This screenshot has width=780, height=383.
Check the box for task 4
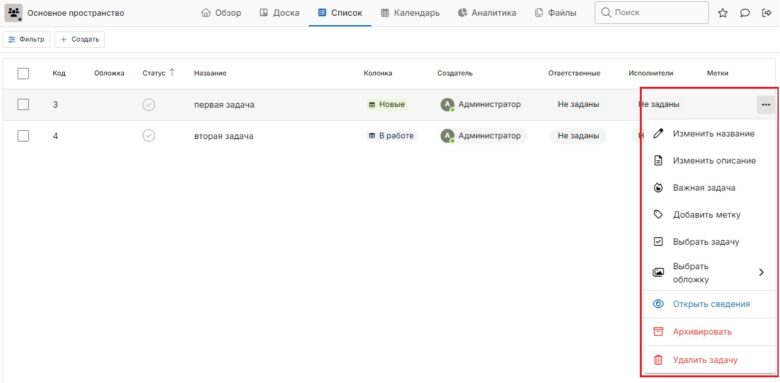[x=23, y=136]
